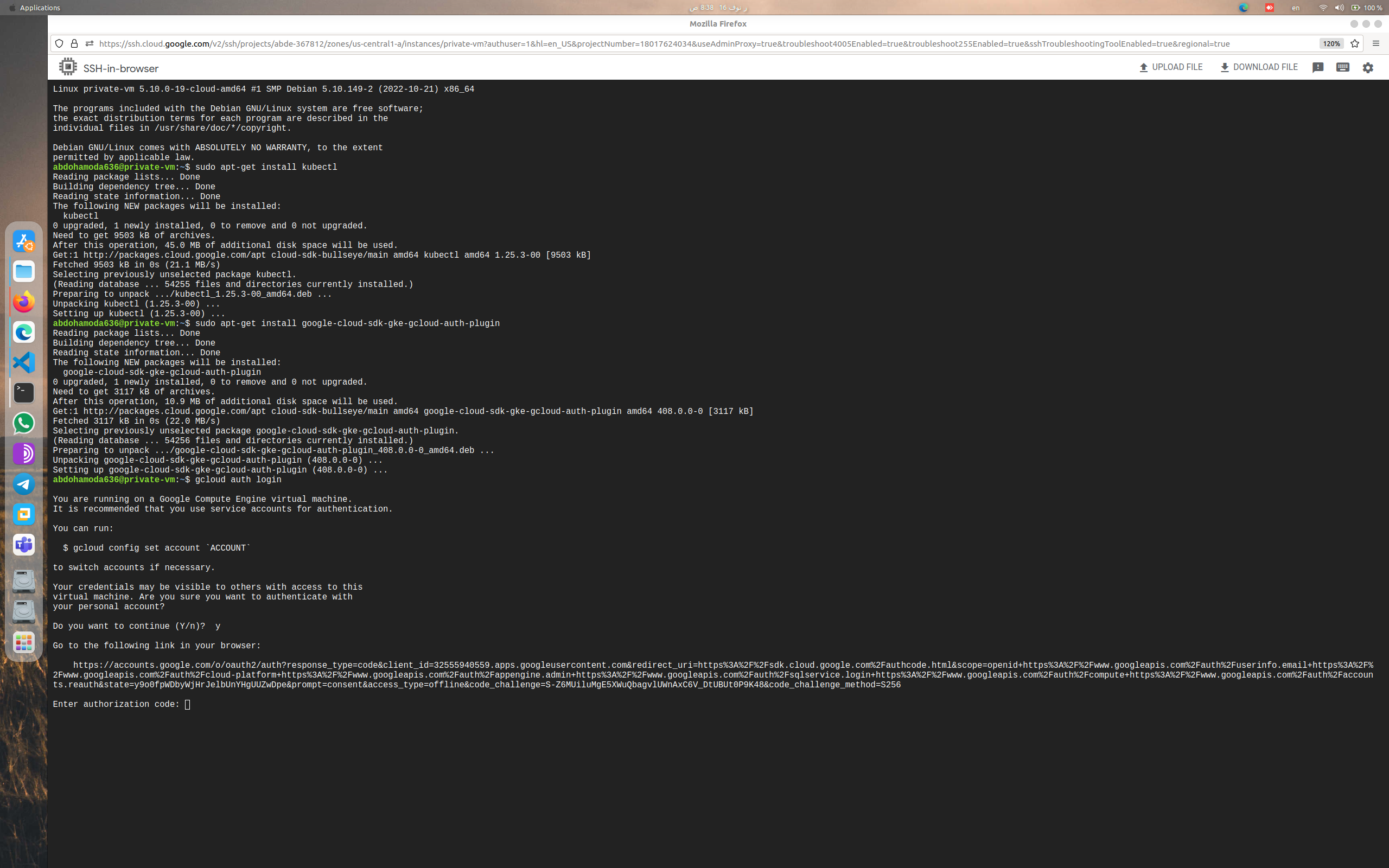
Task: Click the site connection padlock icon
Action: coord(75,43)
